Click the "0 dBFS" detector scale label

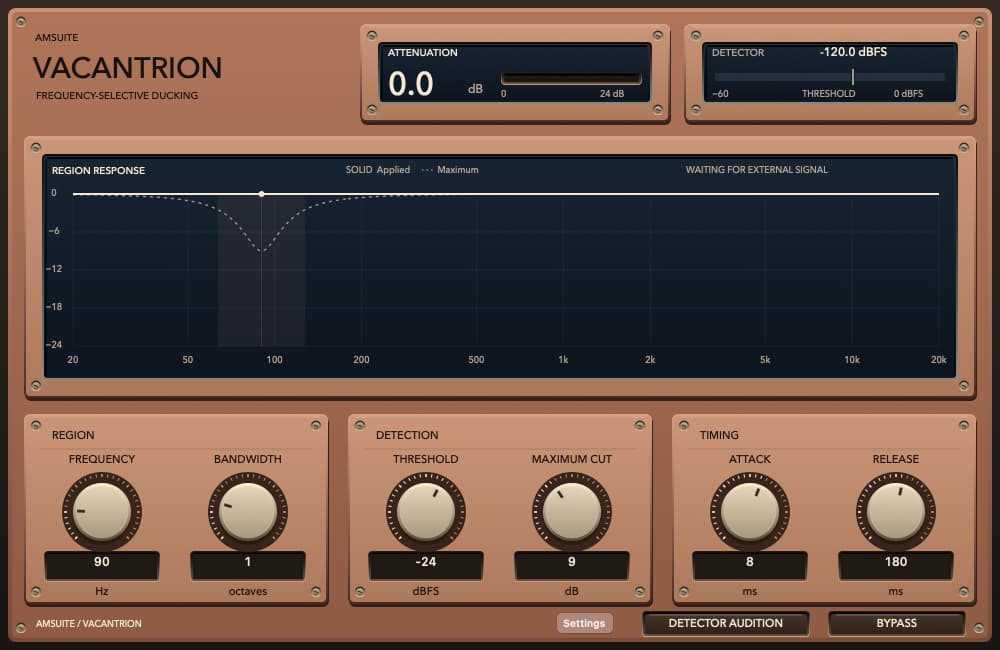(908, 94)
